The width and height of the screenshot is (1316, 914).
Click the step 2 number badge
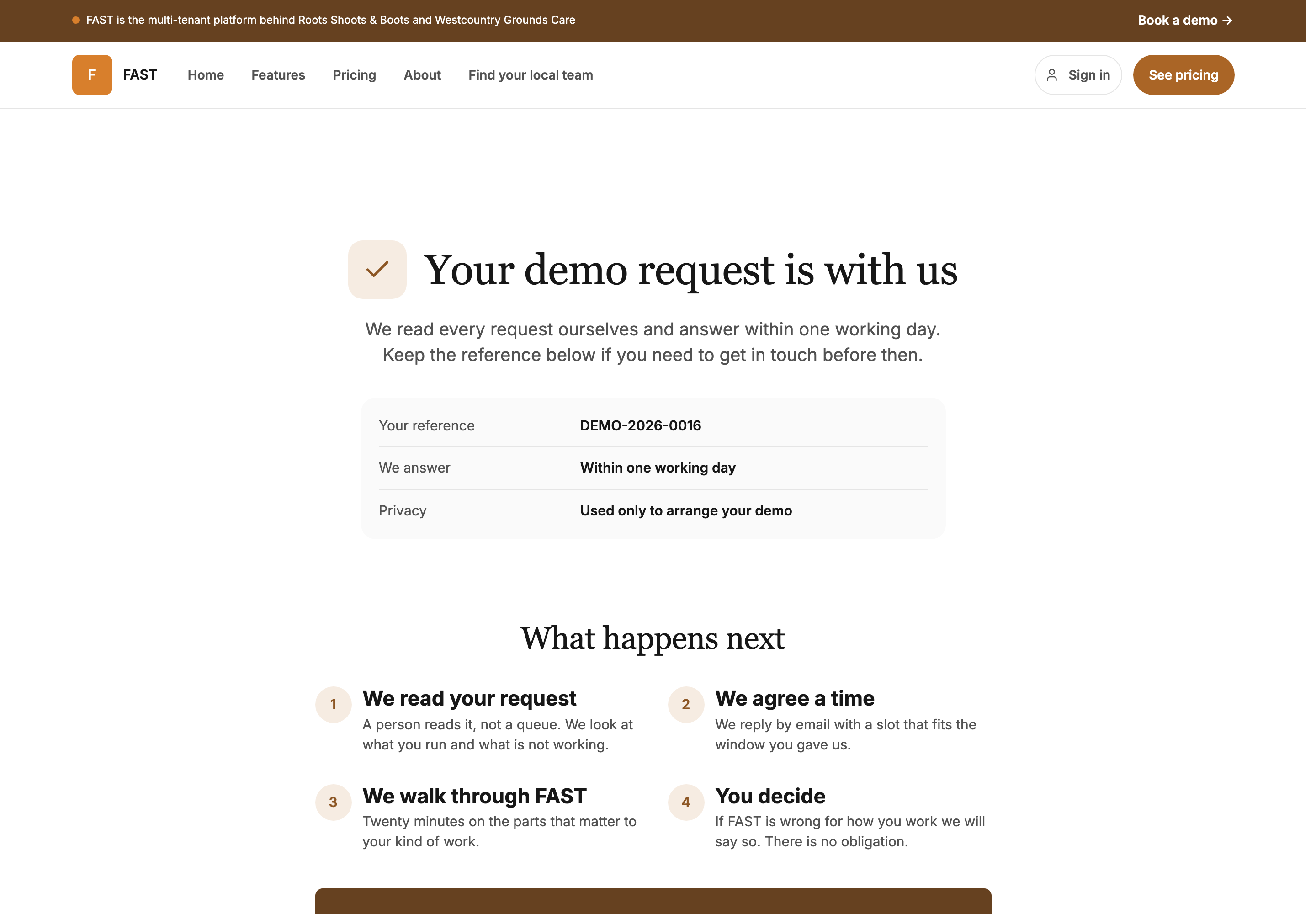[x=685, y=704]
